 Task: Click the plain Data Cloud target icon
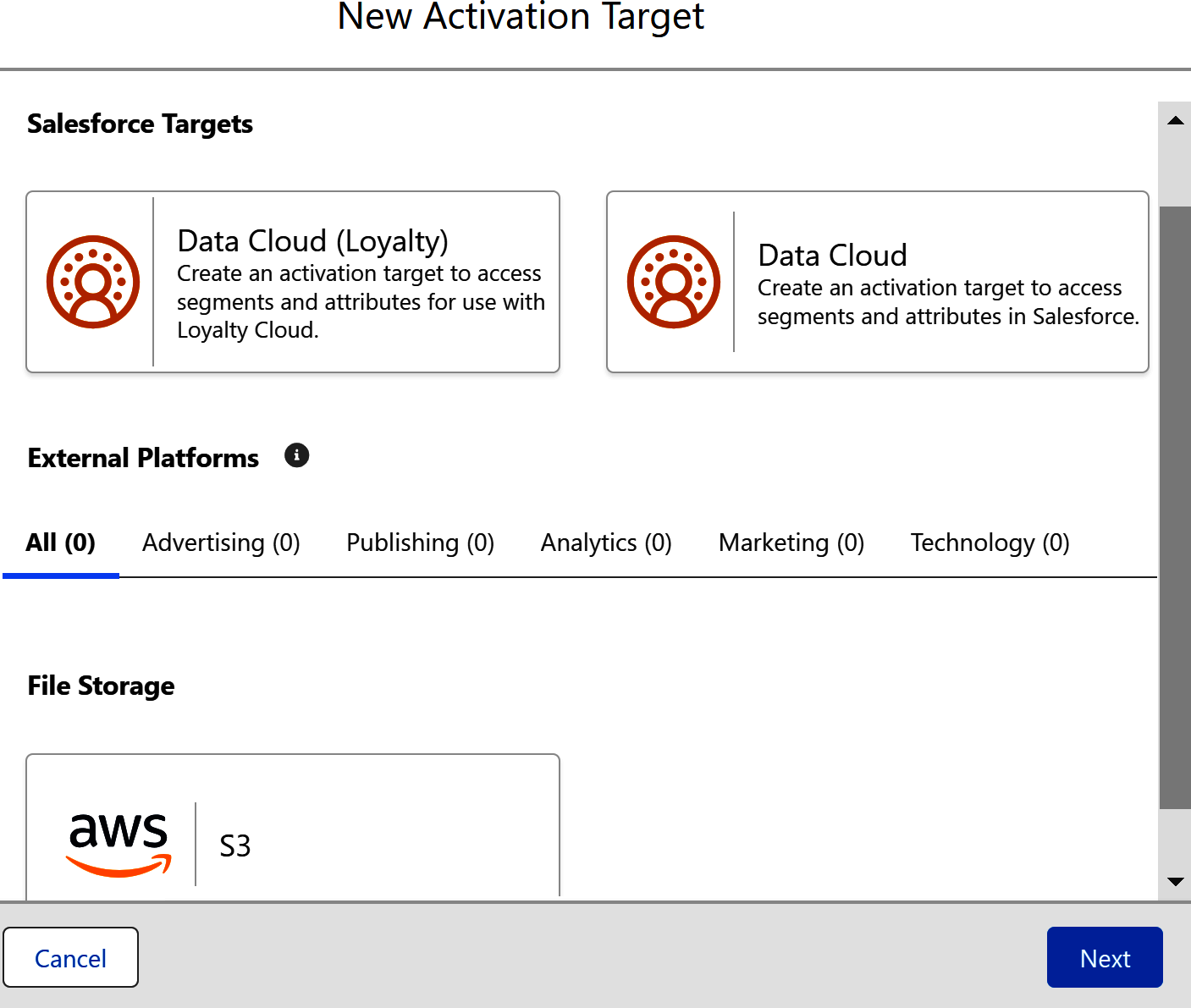tap(674, 282)
